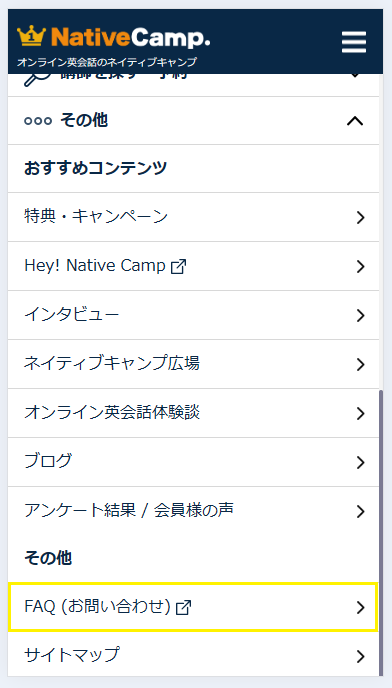Open FAQ (お問い合わせ) link
The width and height of the screenshot is (392, 688).
pyautogui.click(x=194, y=607)
